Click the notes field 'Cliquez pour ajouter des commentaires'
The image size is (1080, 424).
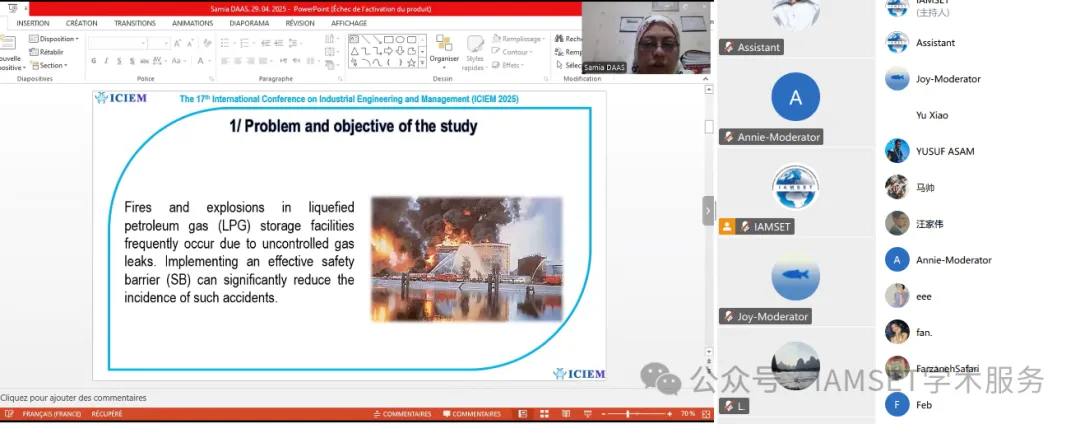(x=73, y=398)
